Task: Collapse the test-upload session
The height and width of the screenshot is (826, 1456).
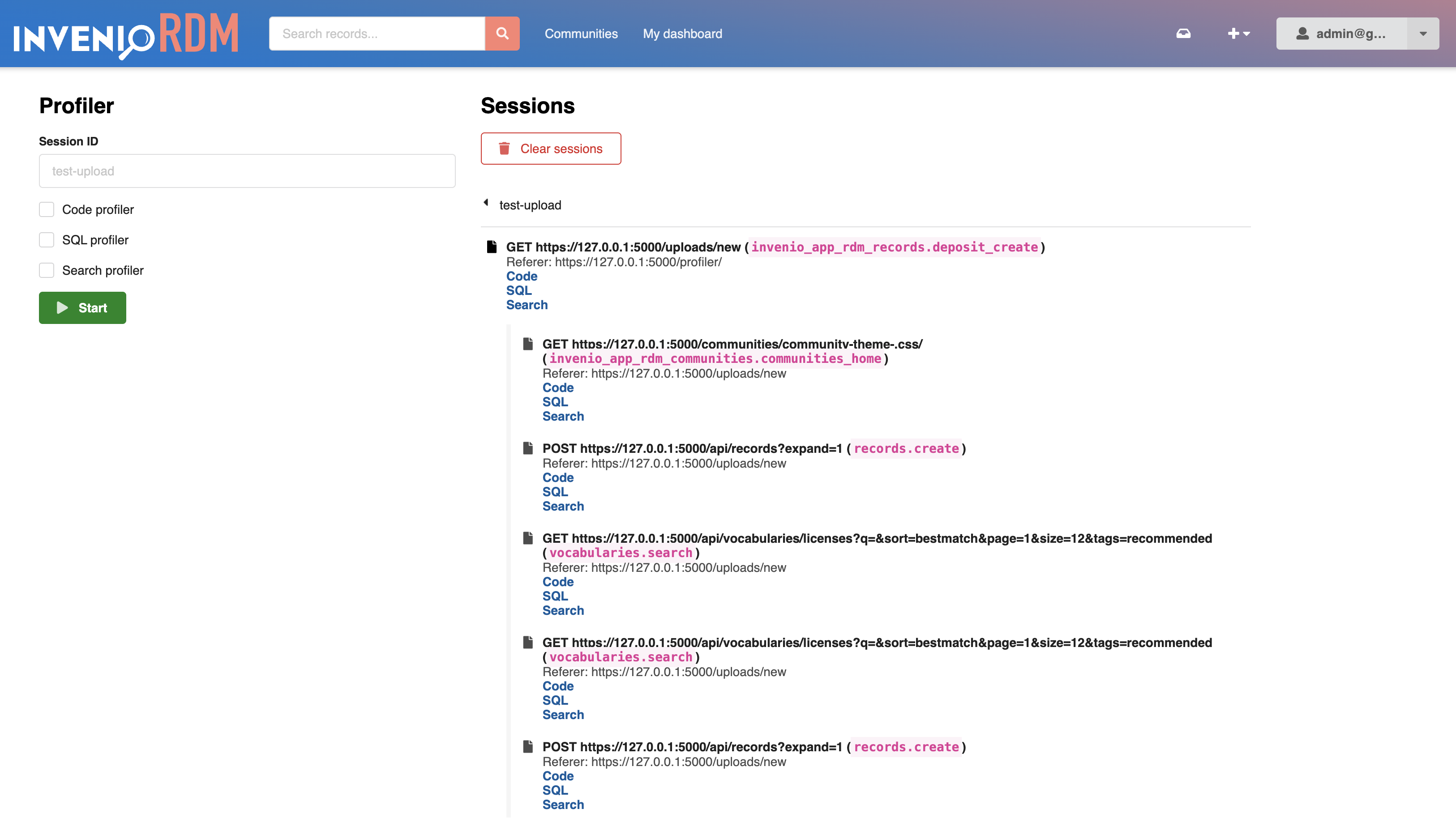Action: click(486, 203)
